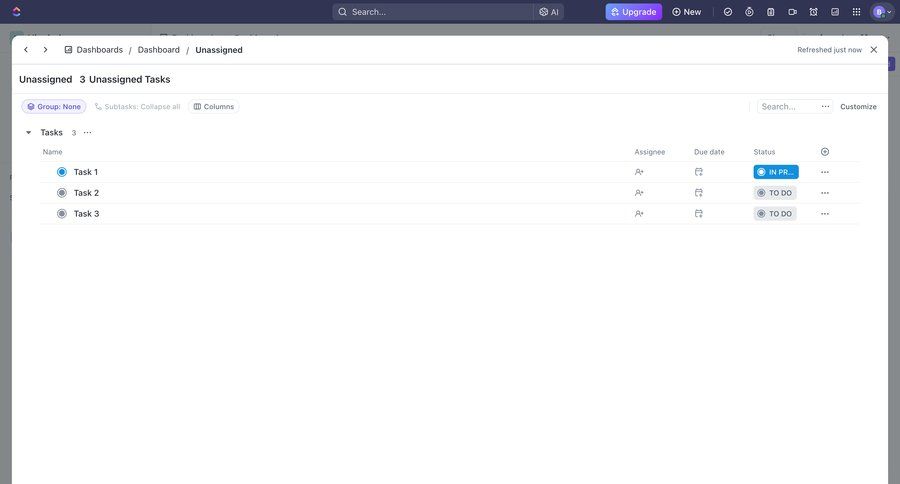The image size is (900, 484).
Task: Click the Refreshed just now text
Action: [x=829, y=50]
